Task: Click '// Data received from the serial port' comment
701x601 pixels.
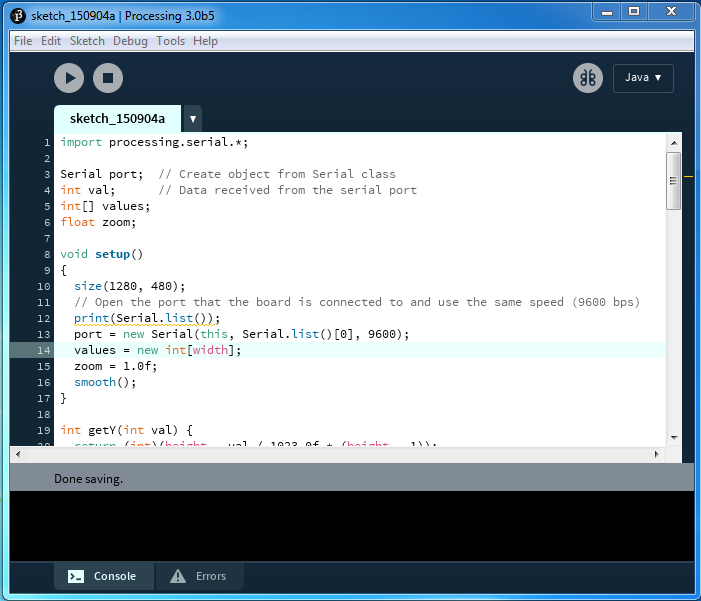Action: pos(287,190)
